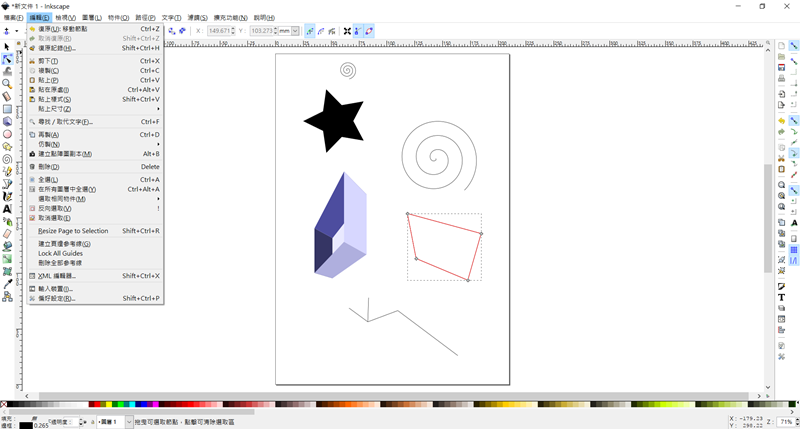
Task: Select the Node edit tool
Action: (7, 59)
